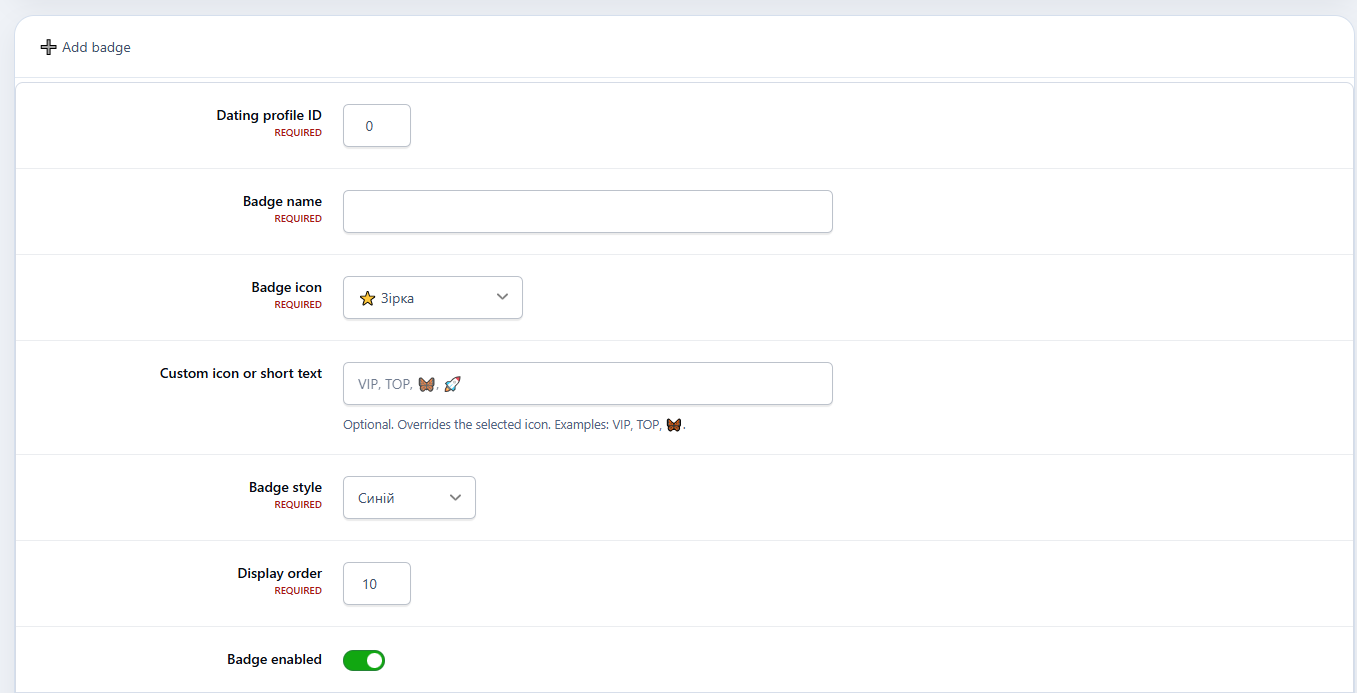The height and width of the screenshot is (693, 1357).
Task: Click the star emoji in Badge icon select
Action: tap(367, 298)
